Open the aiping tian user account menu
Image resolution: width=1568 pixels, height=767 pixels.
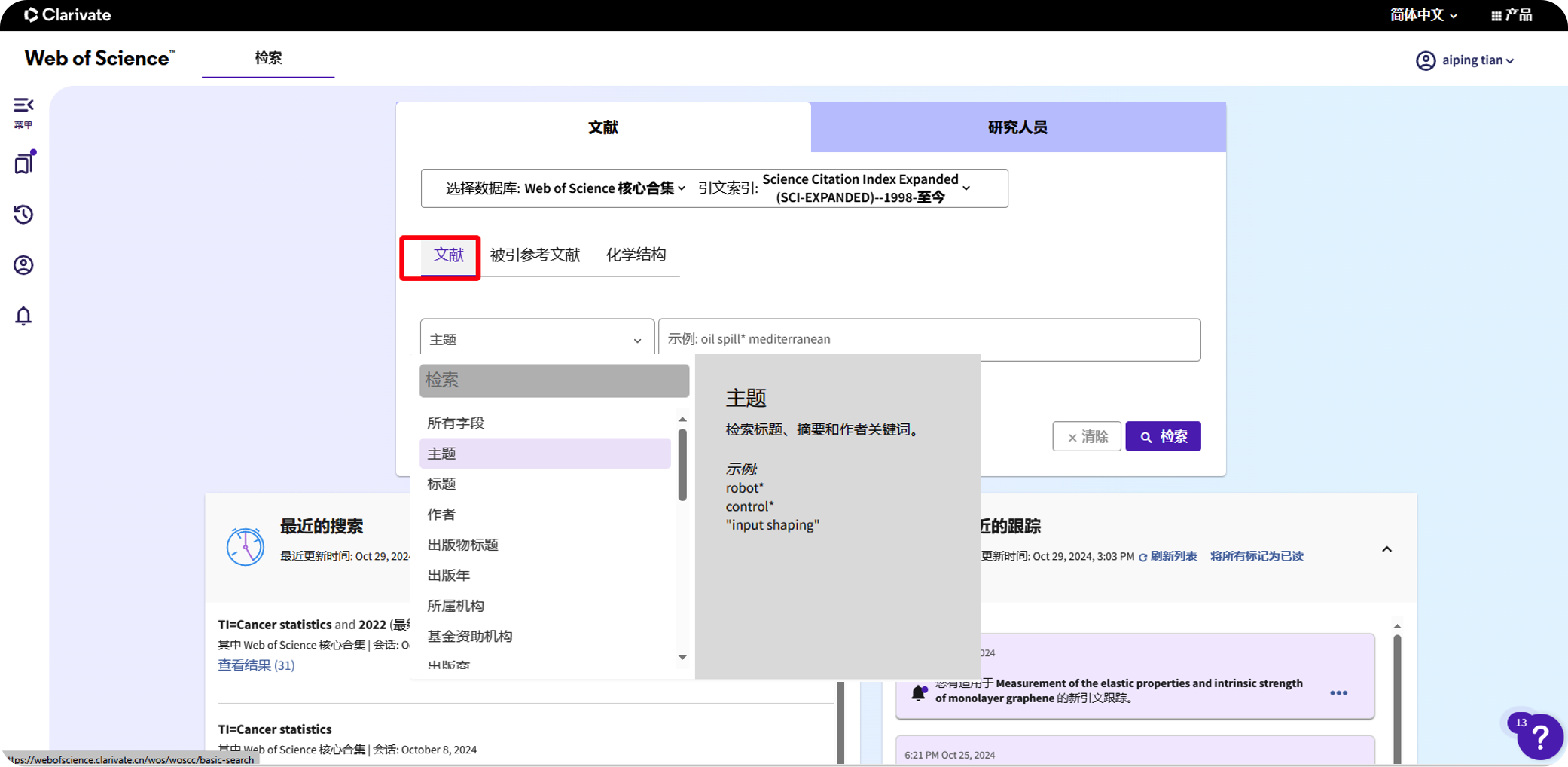click(x=1465, y=60)
